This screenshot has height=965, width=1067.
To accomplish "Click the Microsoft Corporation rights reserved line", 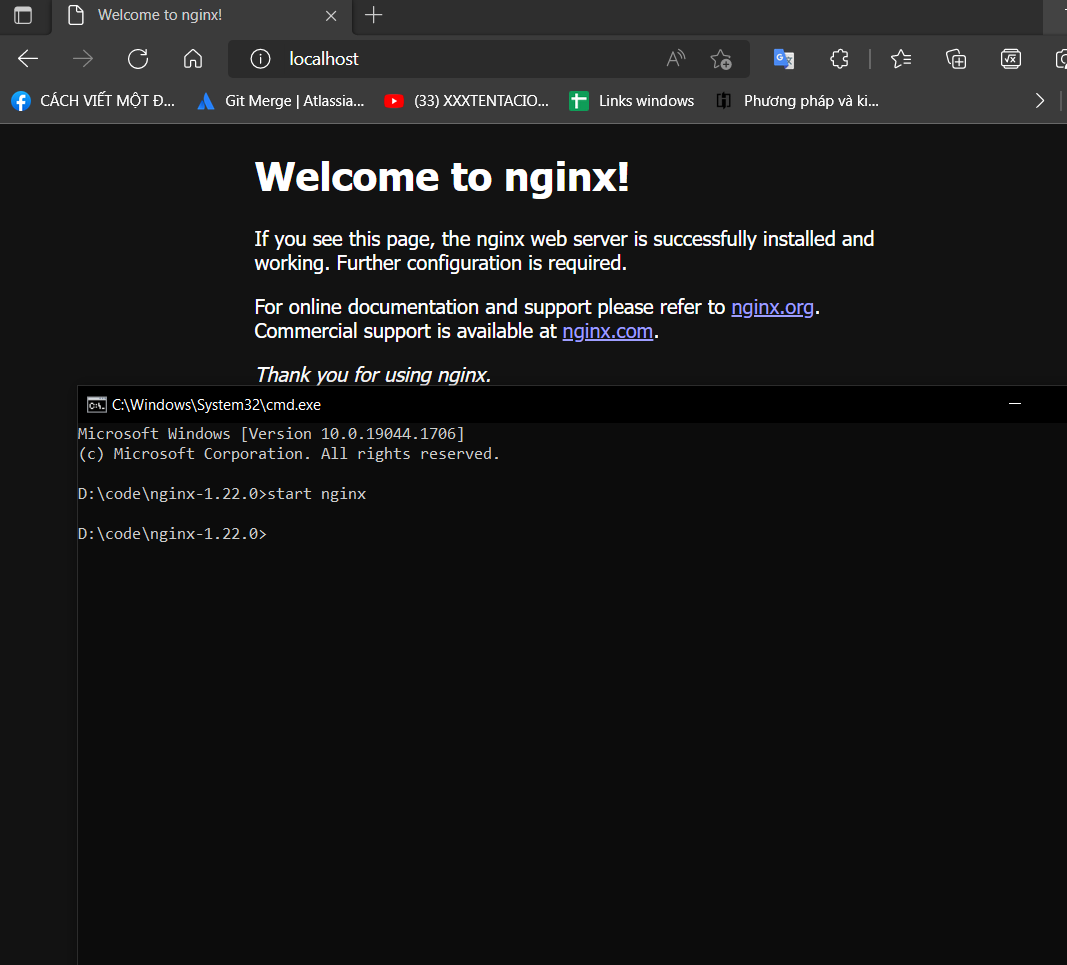I will [x=289, y=454].
